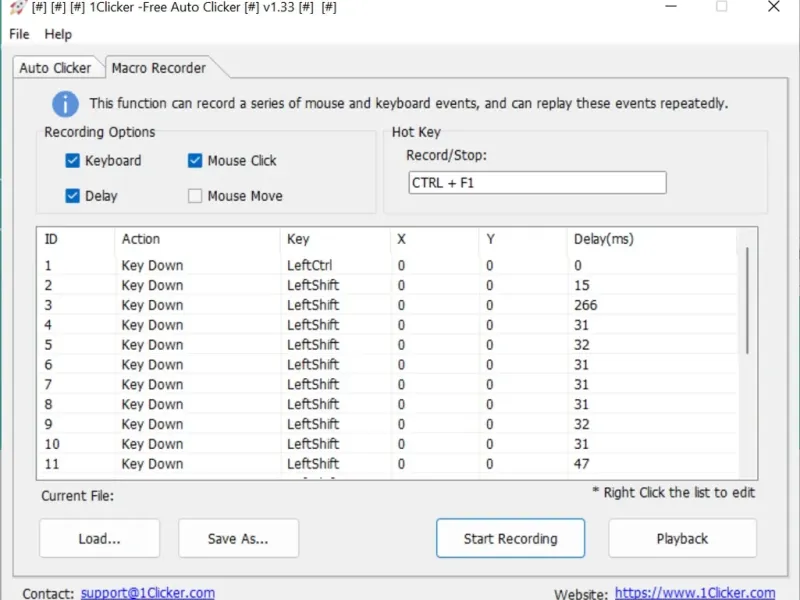This screenshot has height=600, width=800.
Task: Click ID 10 in the event list
Action: pos(52,444)
